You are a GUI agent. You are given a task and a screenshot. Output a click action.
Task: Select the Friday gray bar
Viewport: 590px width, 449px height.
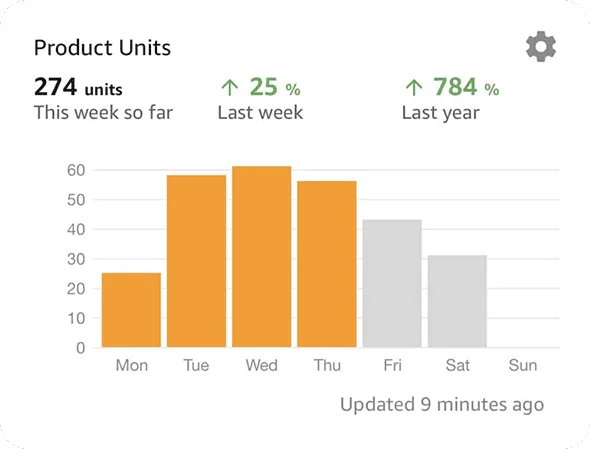pyautogui.click(x=392, y=283)
